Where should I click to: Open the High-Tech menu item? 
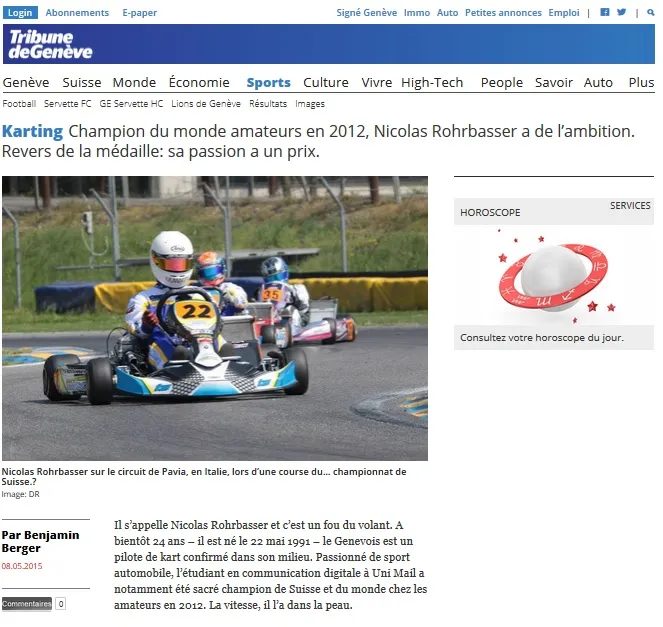[x=432, y=82]
